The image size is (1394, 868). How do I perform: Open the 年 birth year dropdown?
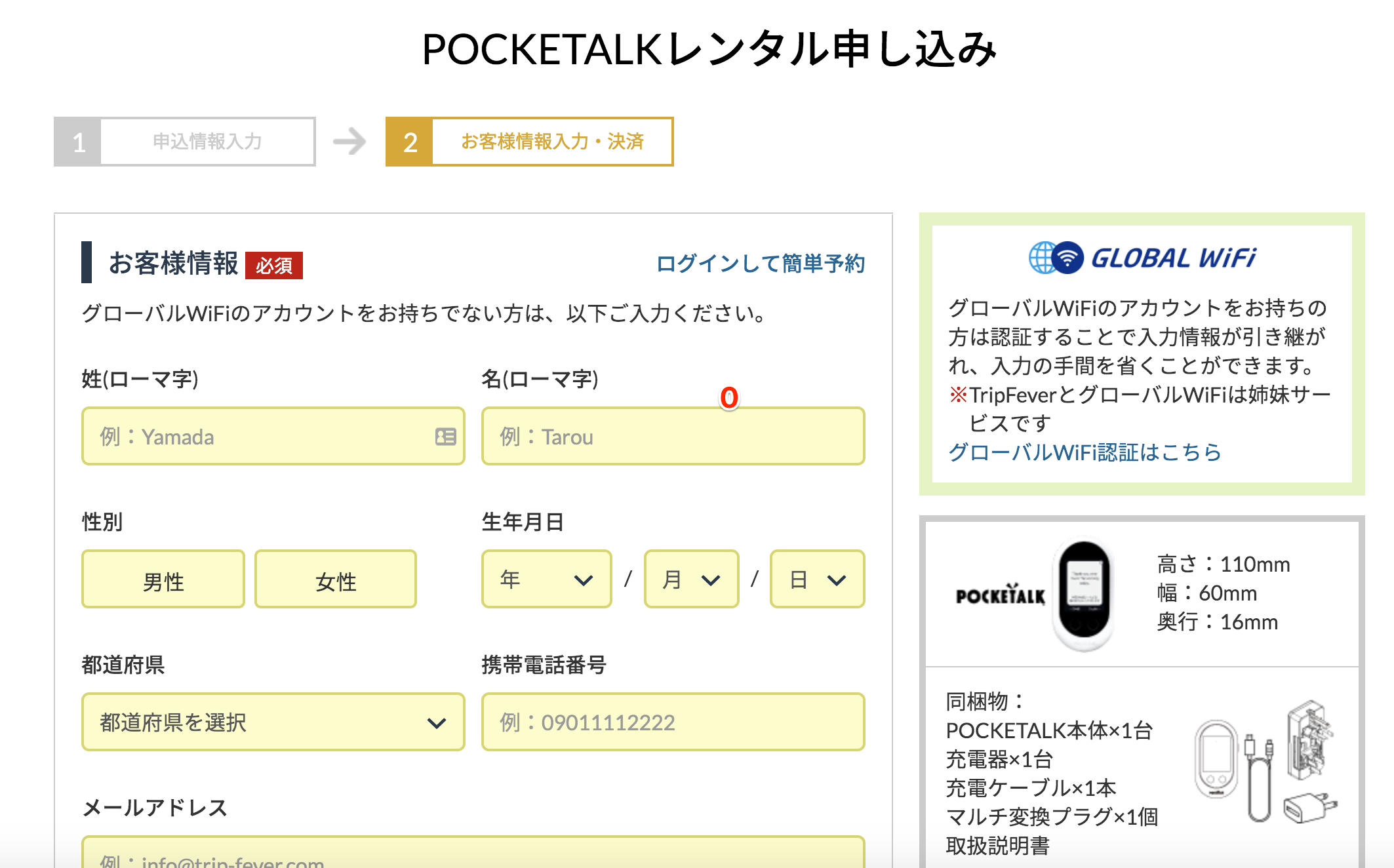pos(547,579)
